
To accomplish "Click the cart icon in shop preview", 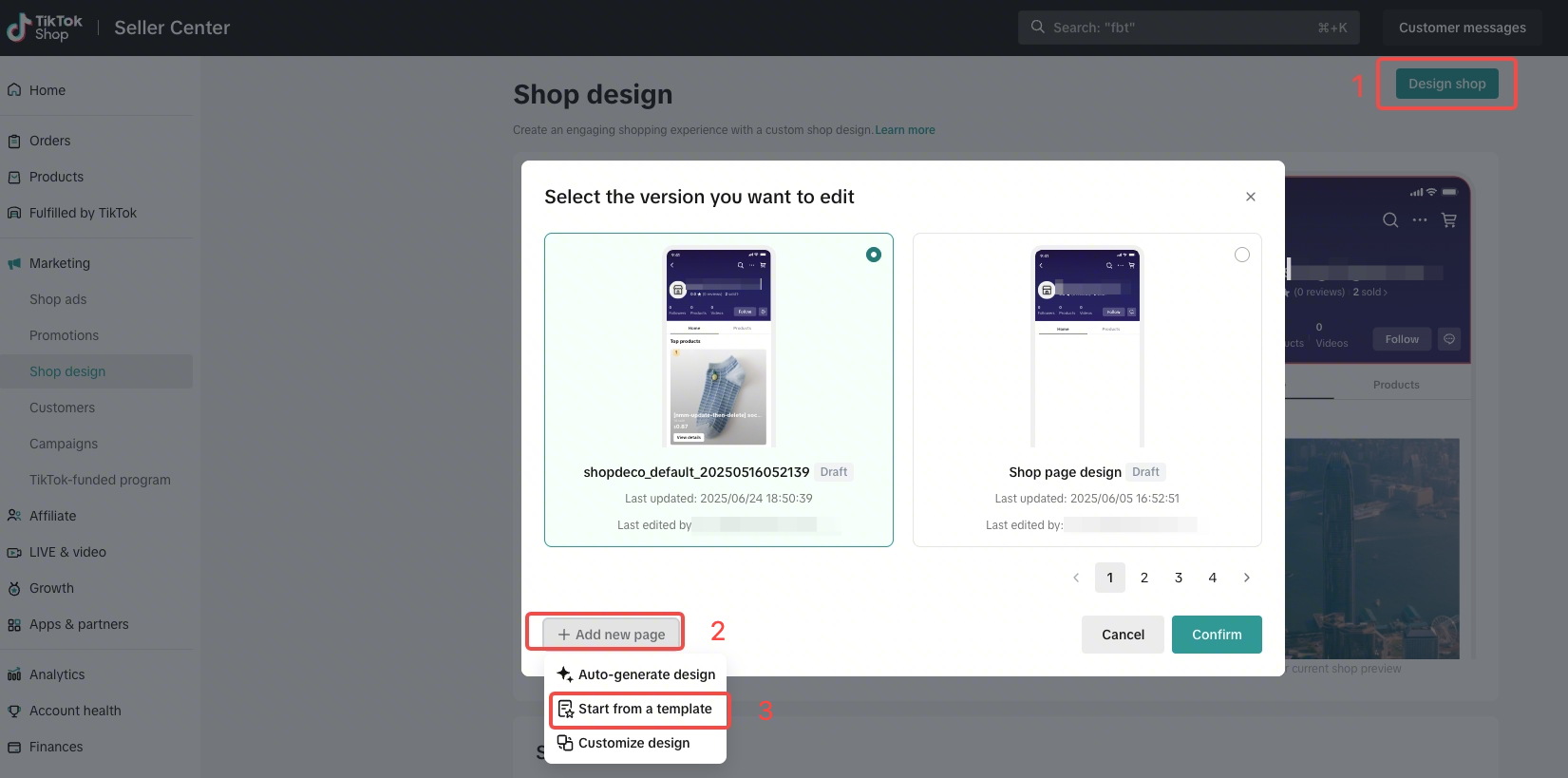I will [1449, 220].
